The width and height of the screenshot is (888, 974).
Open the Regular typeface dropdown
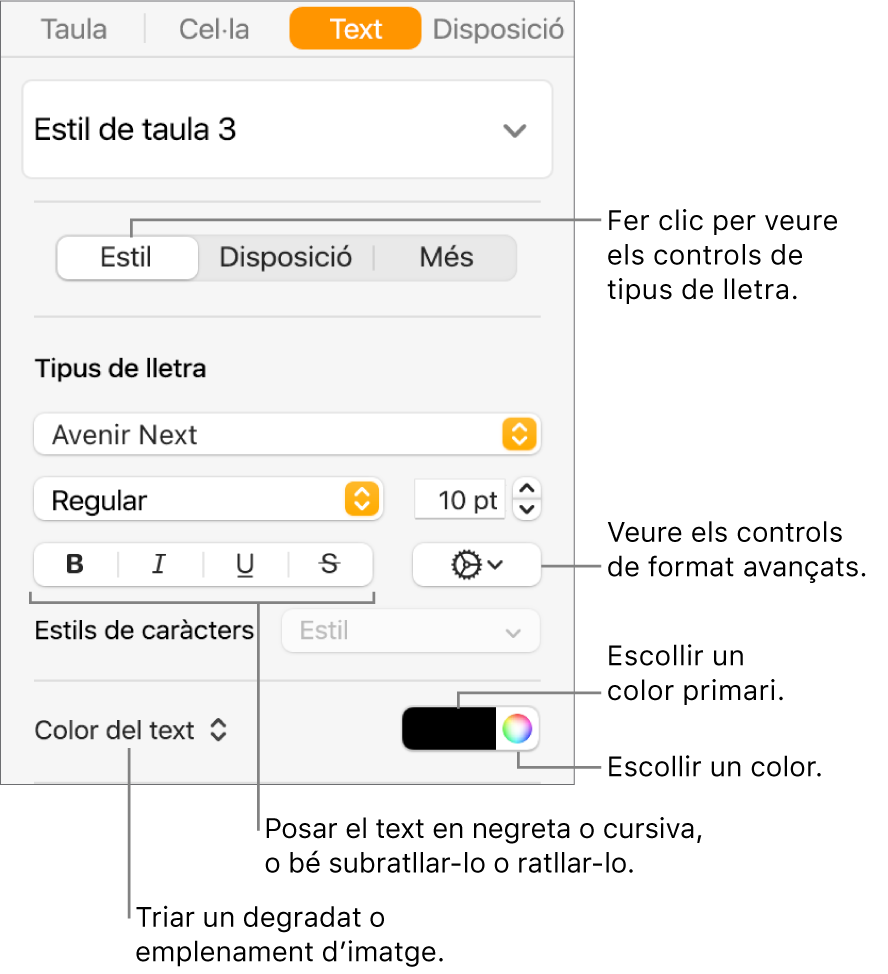208,499
